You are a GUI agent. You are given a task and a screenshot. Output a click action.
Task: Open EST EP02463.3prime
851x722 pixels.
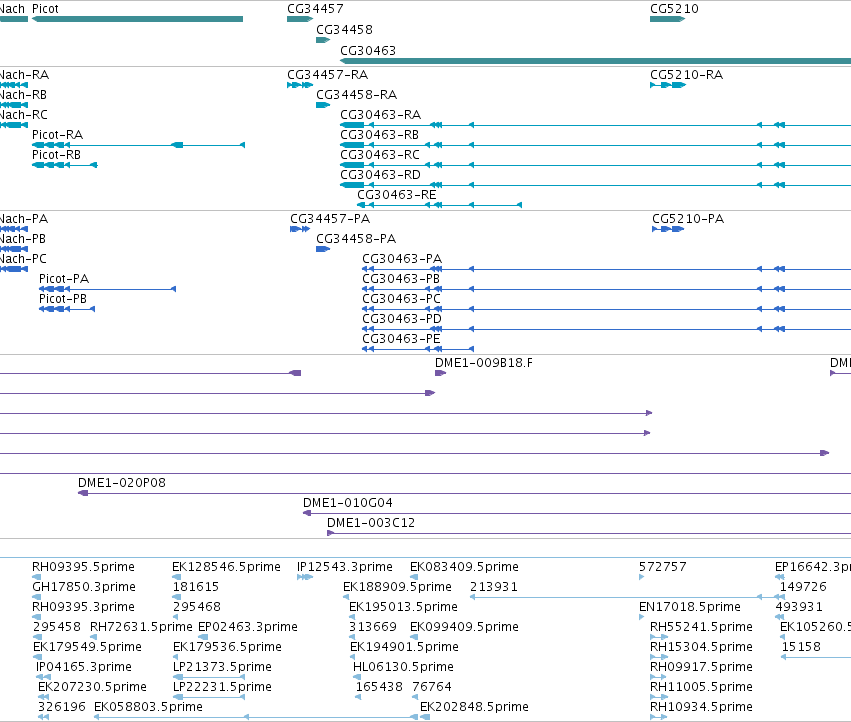[x=248, y=628]
